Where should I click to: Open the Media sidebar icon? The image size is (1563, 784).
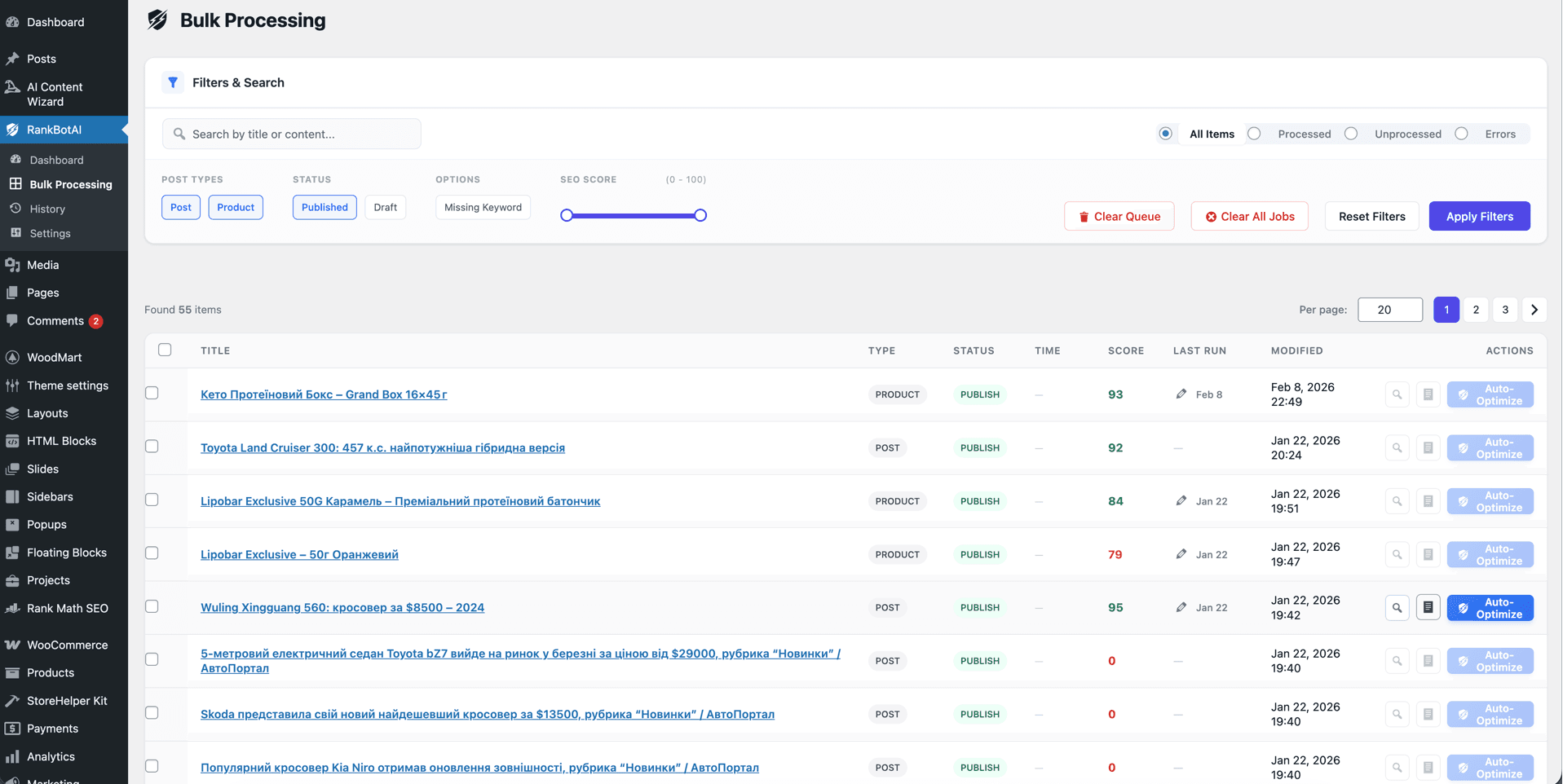click(12, 264)
